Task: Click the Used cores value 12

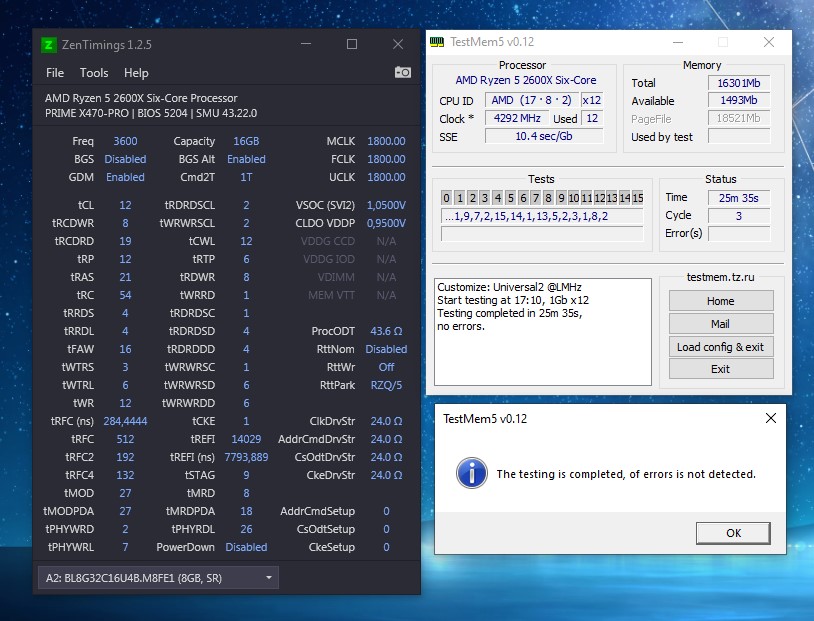Action: coord(592,118)
